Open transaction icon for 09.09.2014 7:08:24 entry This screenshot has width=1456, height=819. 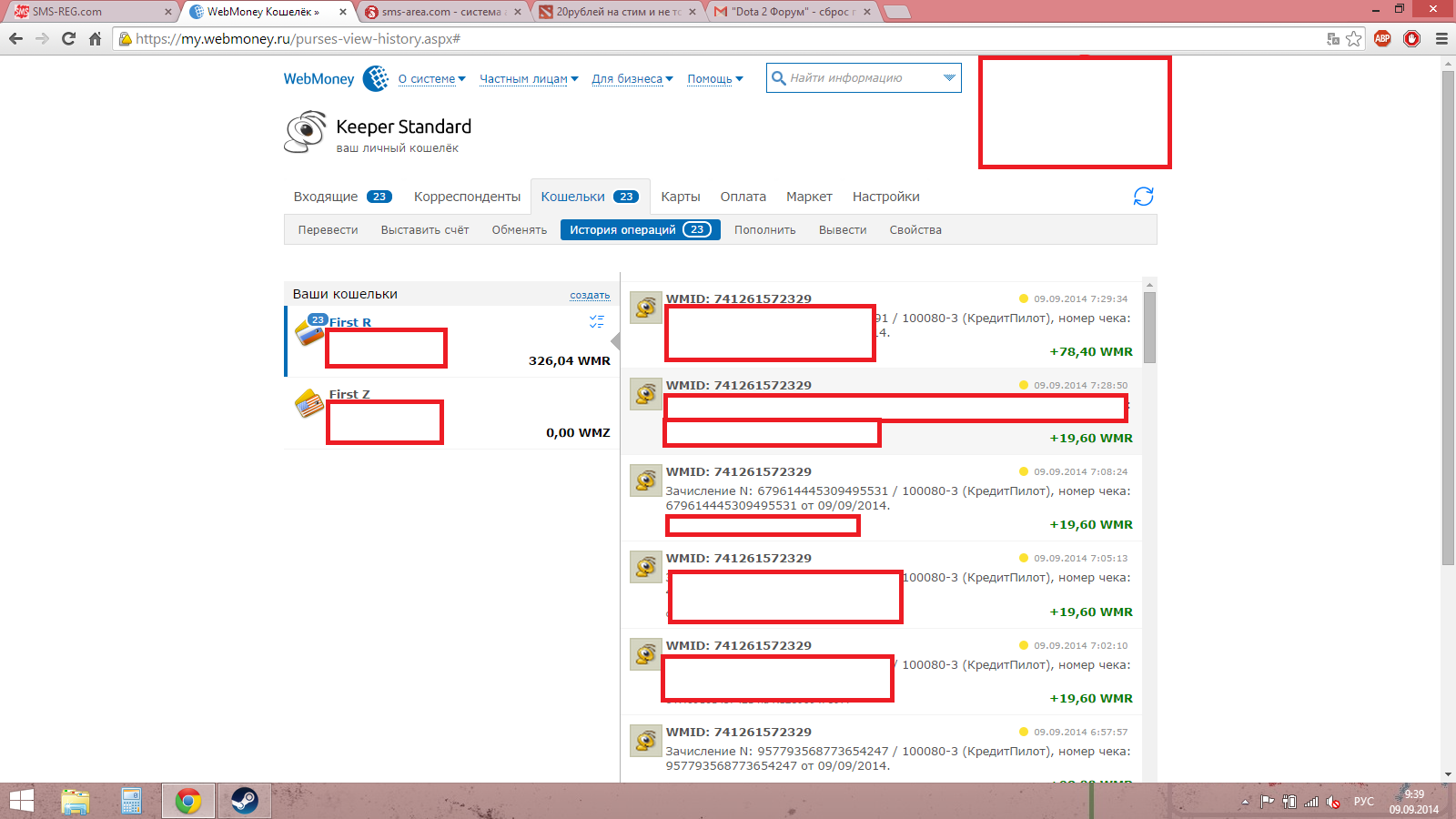pos(646,480)
